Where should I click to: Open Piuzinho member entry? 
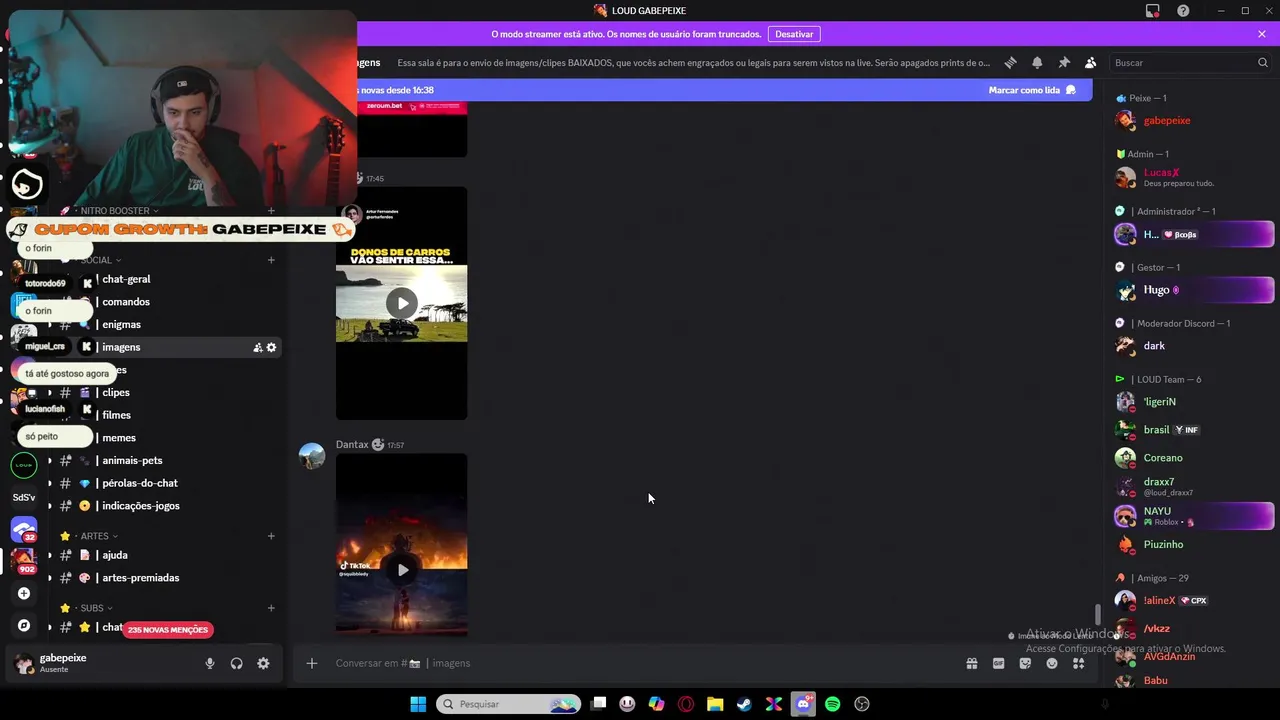pyautogui.click(x=1192, y=545)
